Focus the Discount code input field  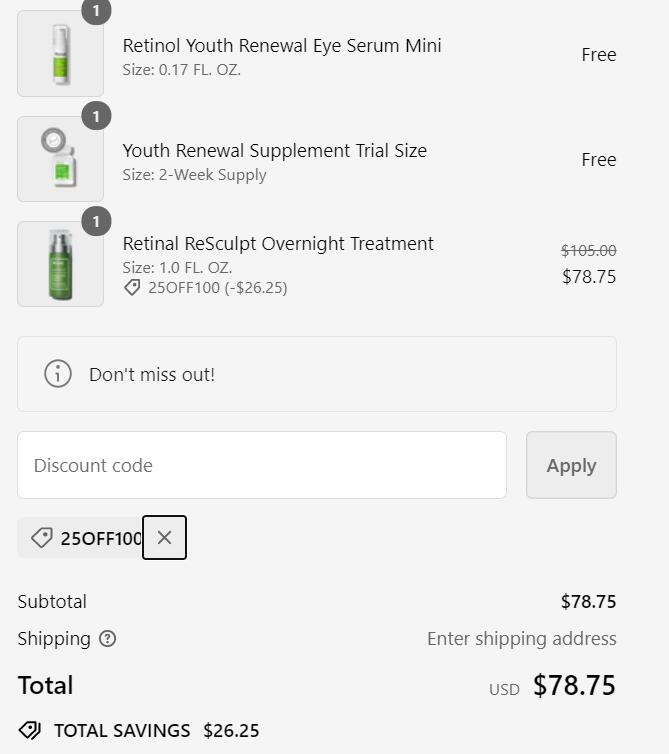click(x=262, y=465)
